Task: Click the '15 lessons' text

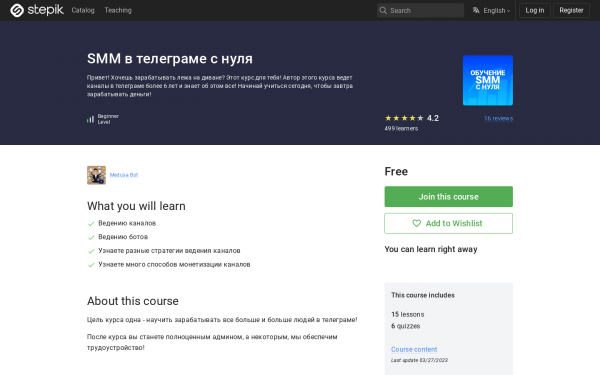Action: (x=408, y=314)
